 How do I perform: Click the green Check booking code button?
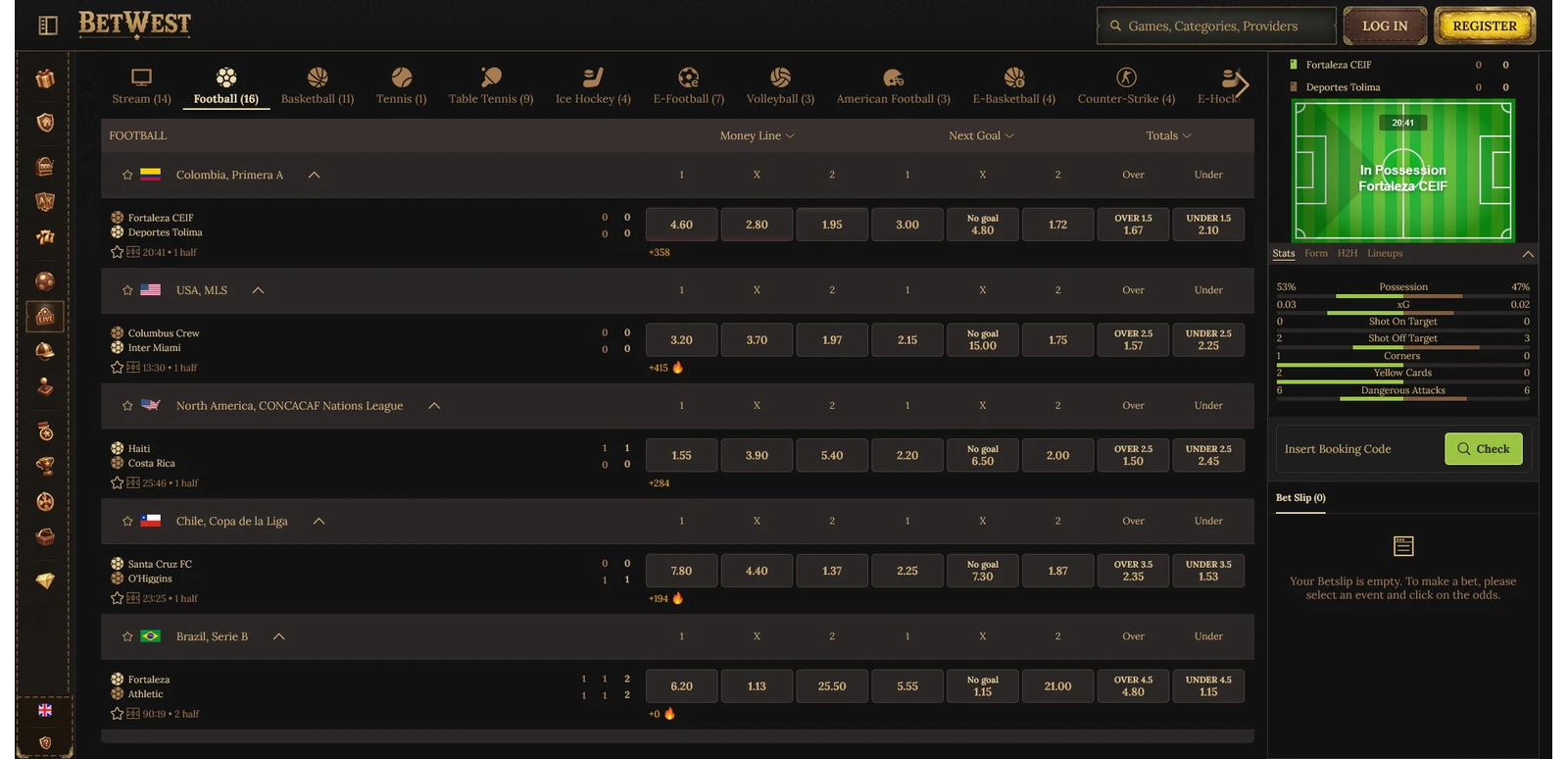click(x=1484, y=449)
